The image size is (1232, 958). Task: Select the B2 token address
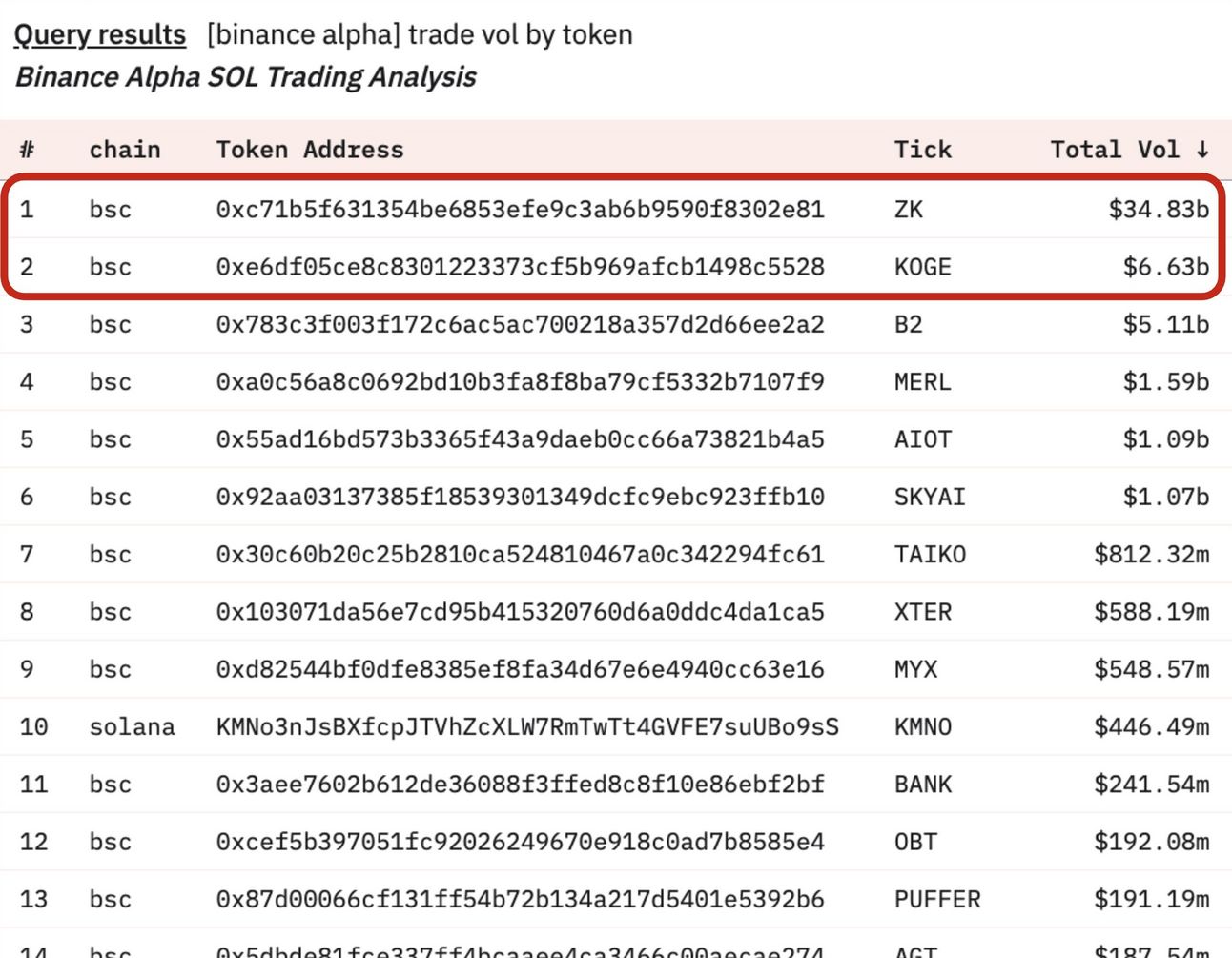point(520,324)
